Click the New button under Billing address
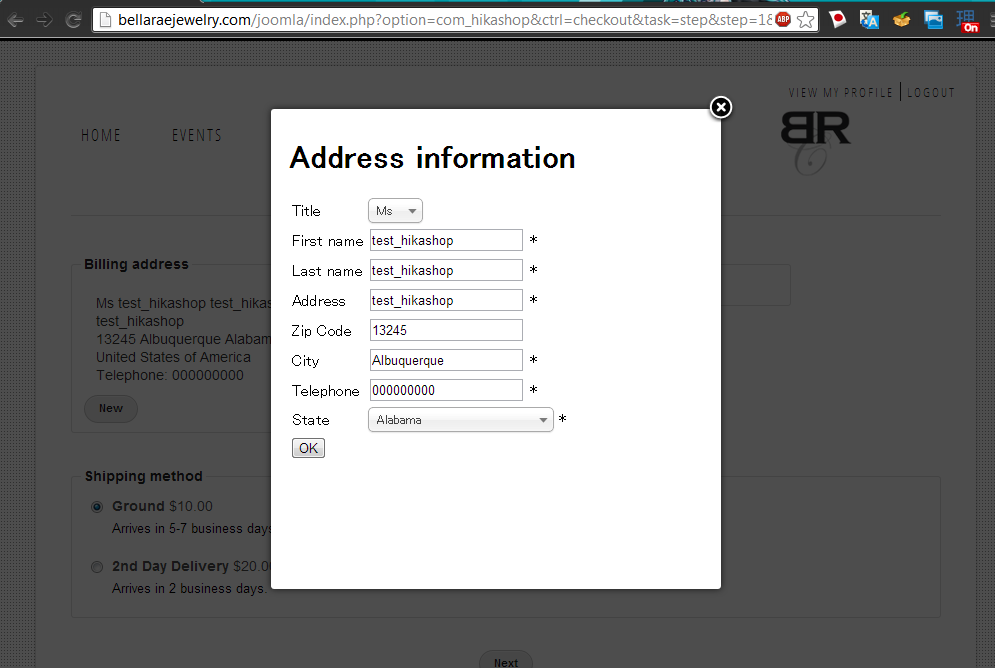This screenshot has width=995, height=668. point(111,409)
